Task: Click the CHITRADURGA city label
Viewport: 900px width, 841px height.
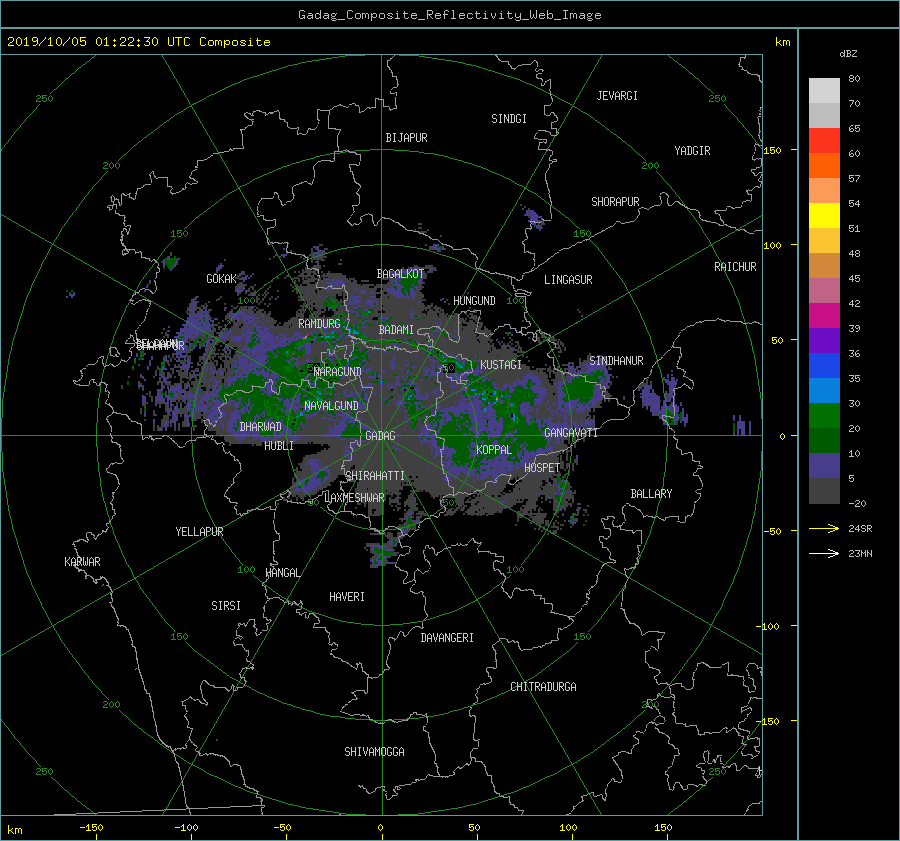Action: [543, 687]
